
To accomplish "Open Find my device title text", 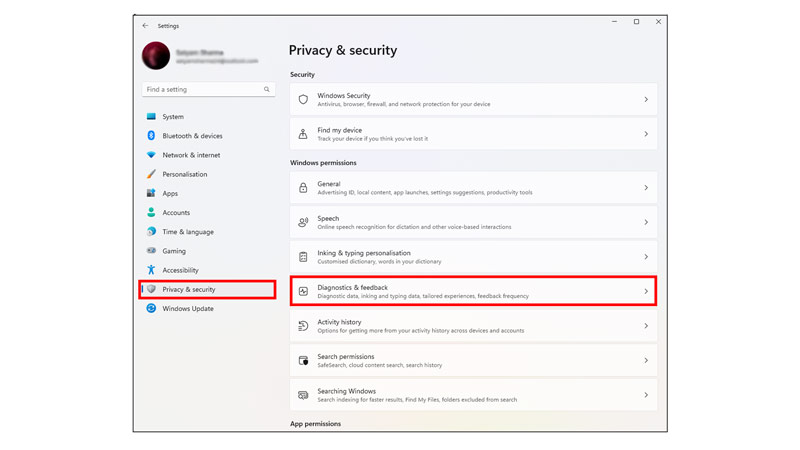I will (x=339, y=130).
